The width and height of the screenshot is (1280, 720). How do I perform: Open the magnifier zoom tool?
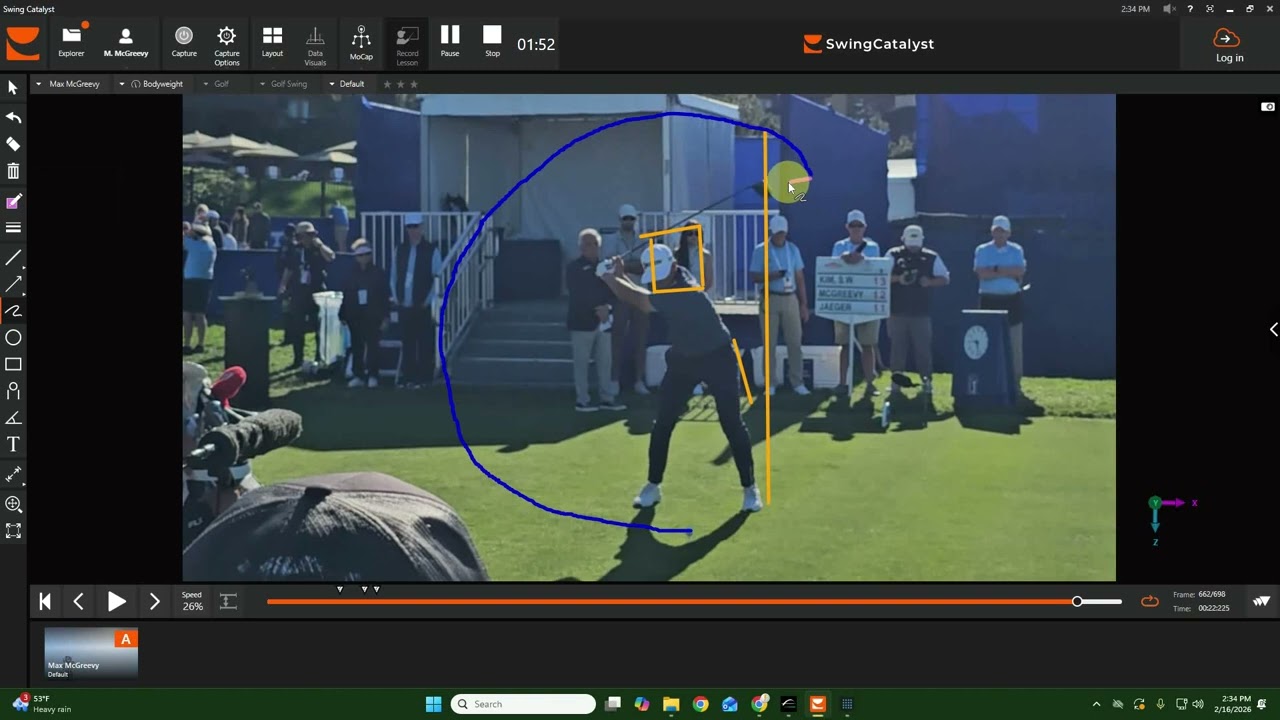14,504
